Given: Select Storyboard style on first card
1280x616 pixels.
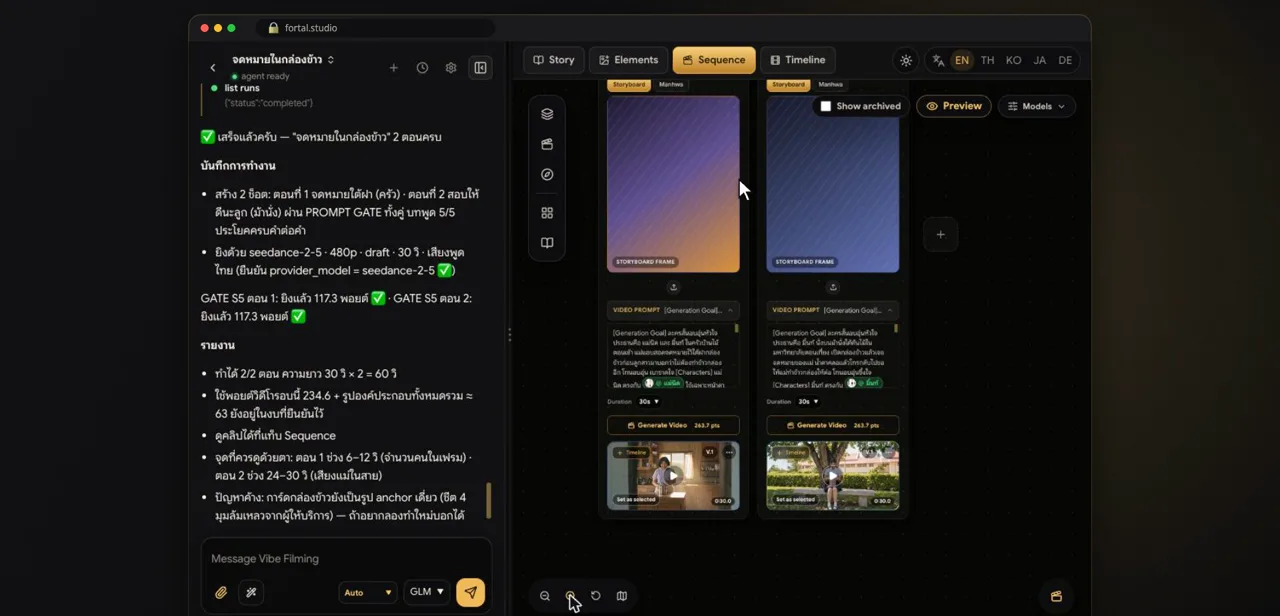Looking at the screenshot, I should click(629, 85).
